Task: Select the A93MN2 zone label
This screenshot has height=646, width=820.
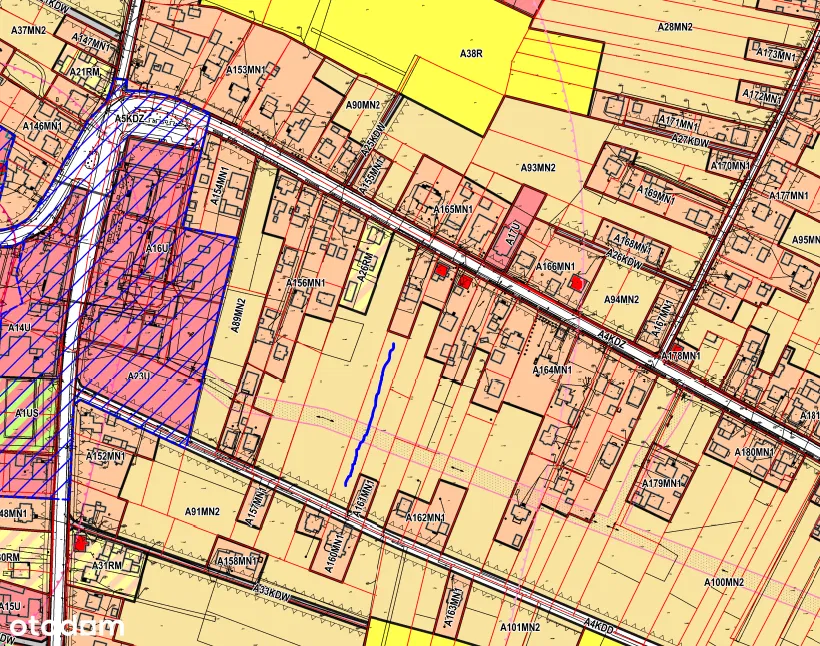Action: [538, 167]
